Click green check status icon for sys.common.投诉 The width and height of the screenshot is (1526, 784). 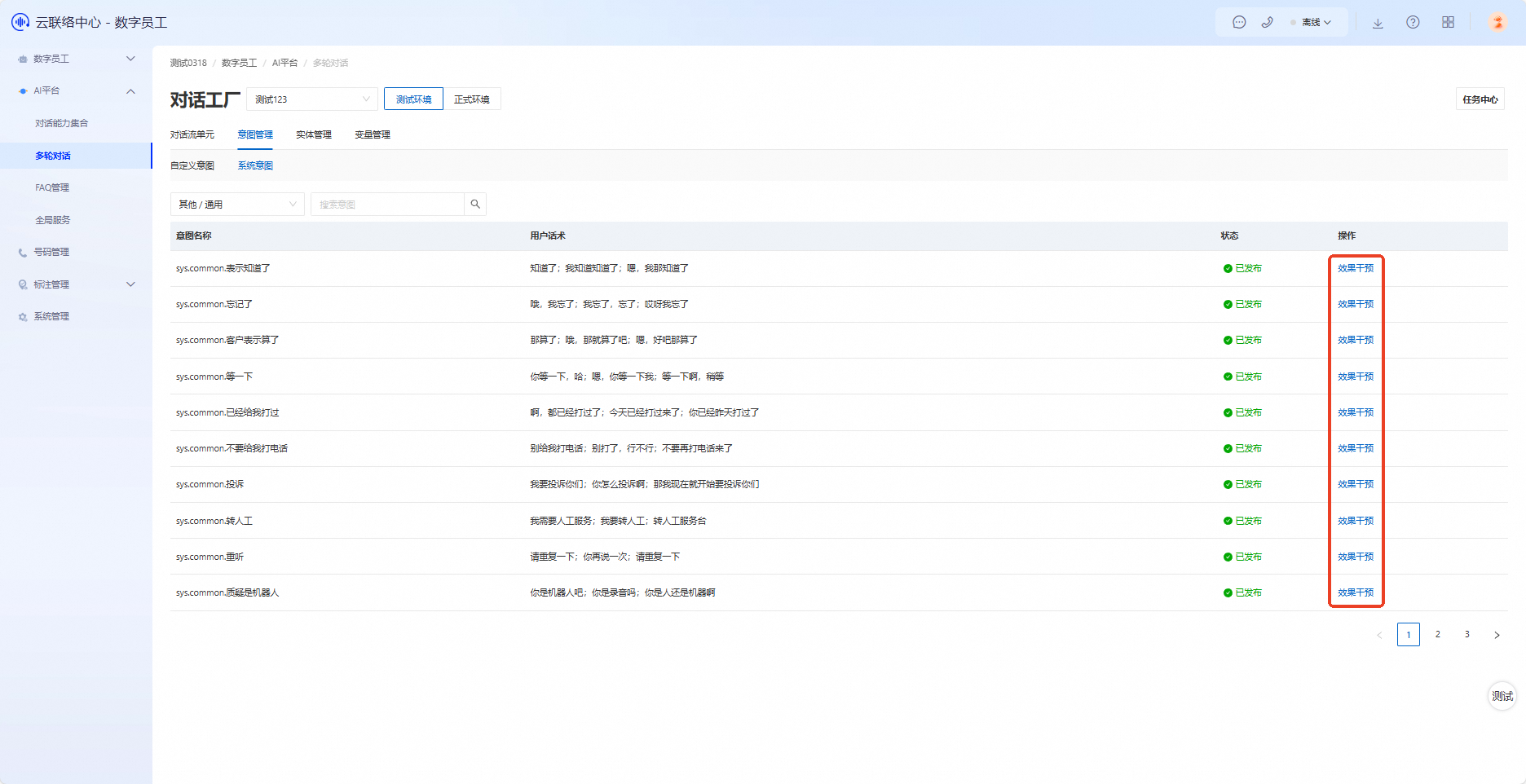(x=1228, y=485)
